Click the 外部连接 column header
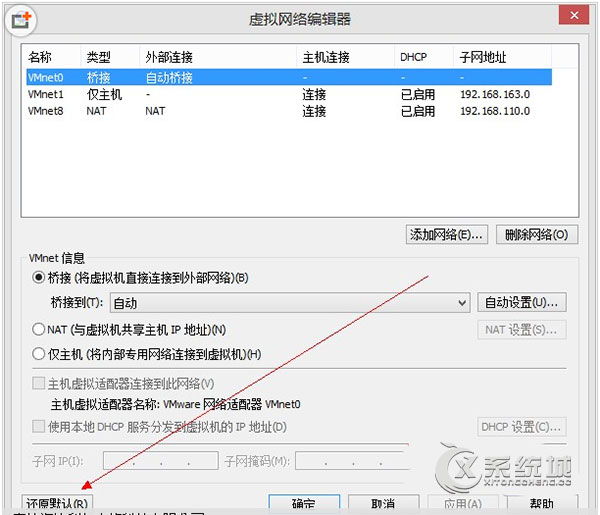The image size is (600, 515). pyautogui.click(x=218, y=57)
